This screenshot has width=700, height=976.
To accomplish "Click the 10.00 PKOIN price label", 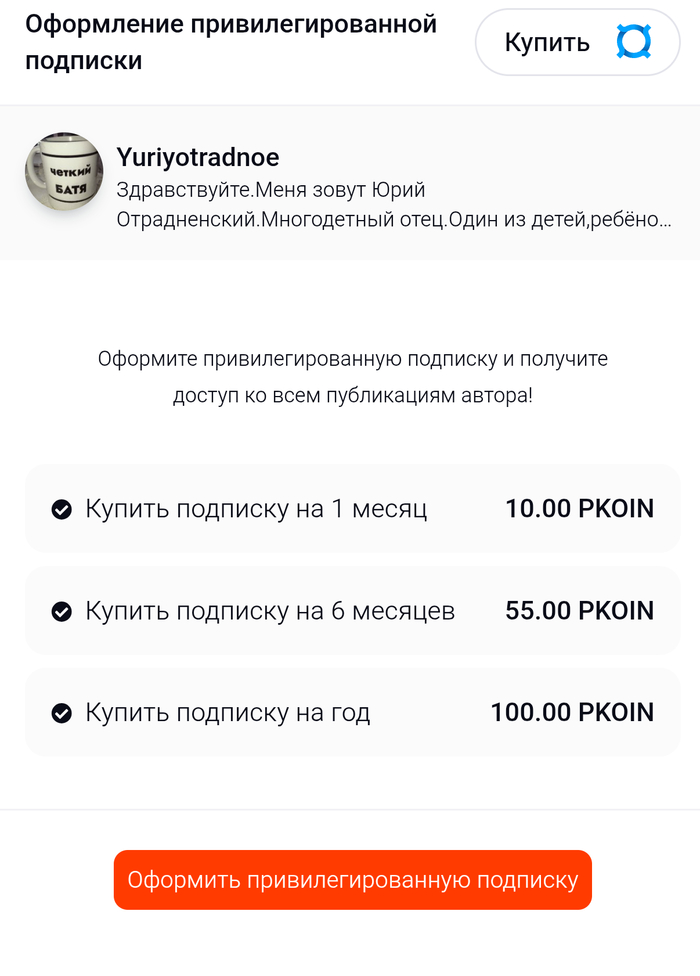I will click(580, 508).
